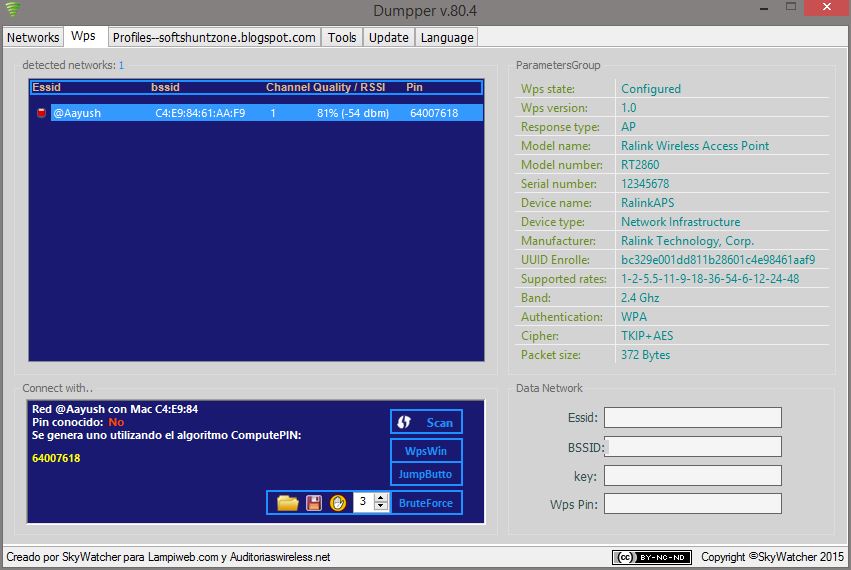The image size is (851, 570).
Task: Click the WpsWin button
Action: tap(426, 451)
